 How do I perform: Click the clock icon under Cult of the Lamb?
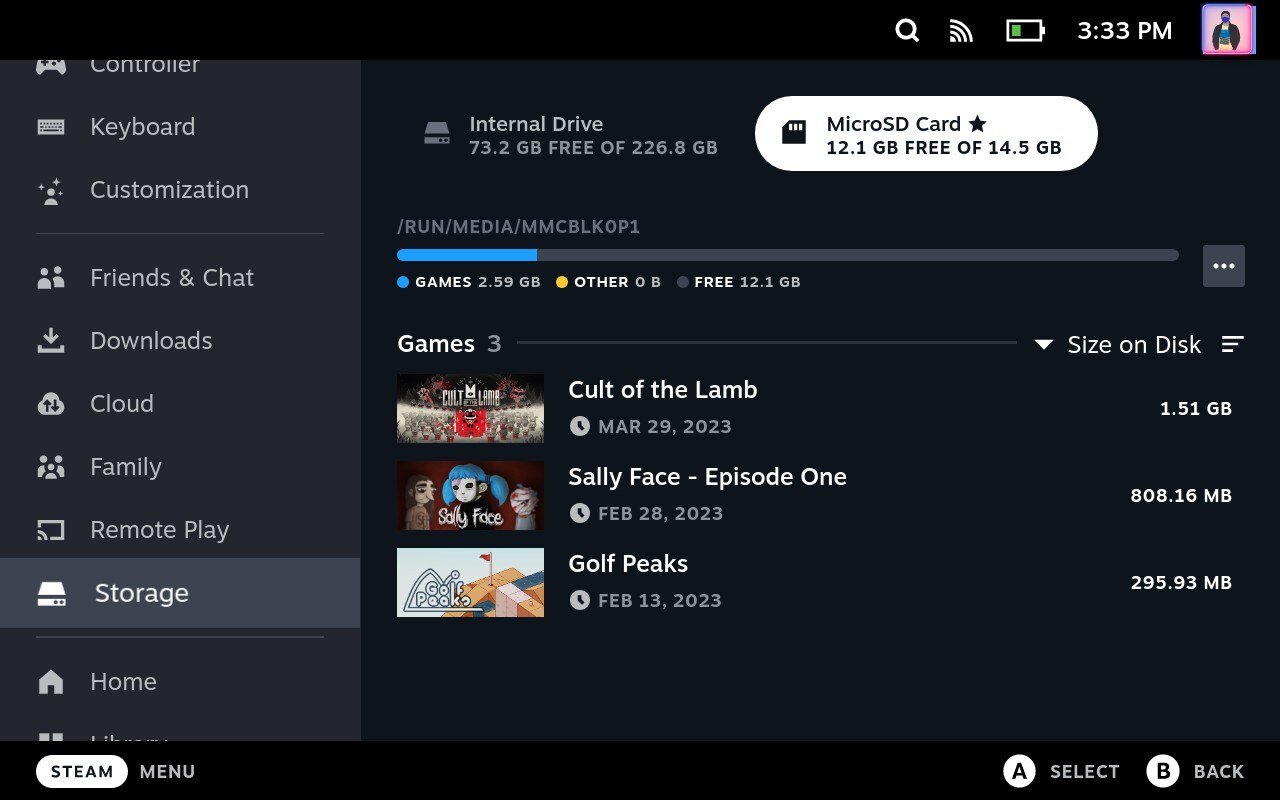[579, 427]
